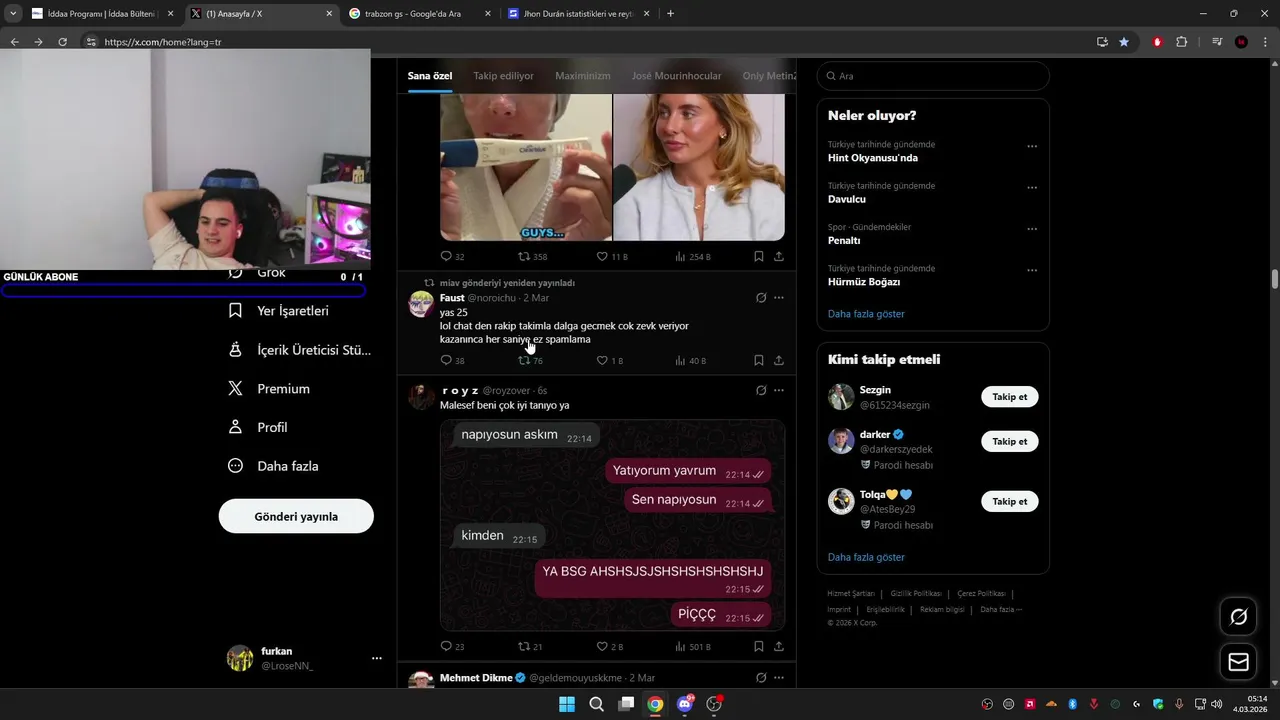The image size is (1280, 720).
Task: Open options for Hürmüz Boğazı trend
Action: click(x=1032, y=270)
